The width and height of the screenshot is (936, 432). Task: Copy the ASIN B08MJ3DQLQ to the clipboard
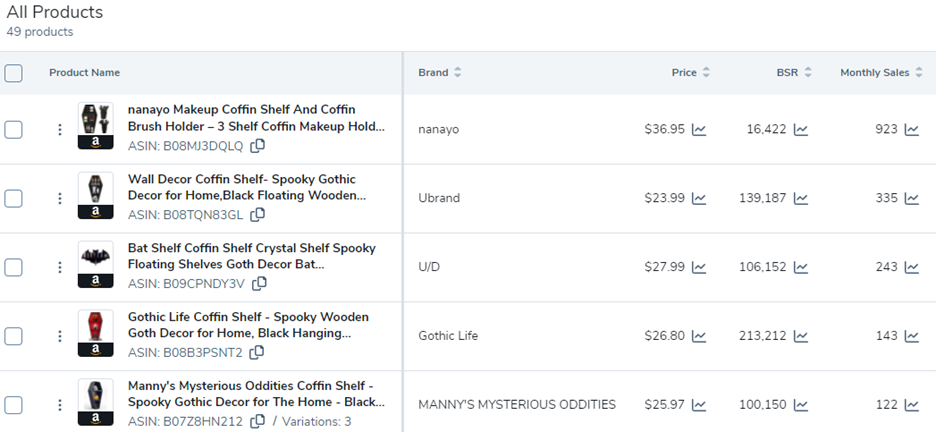(257, 146)
